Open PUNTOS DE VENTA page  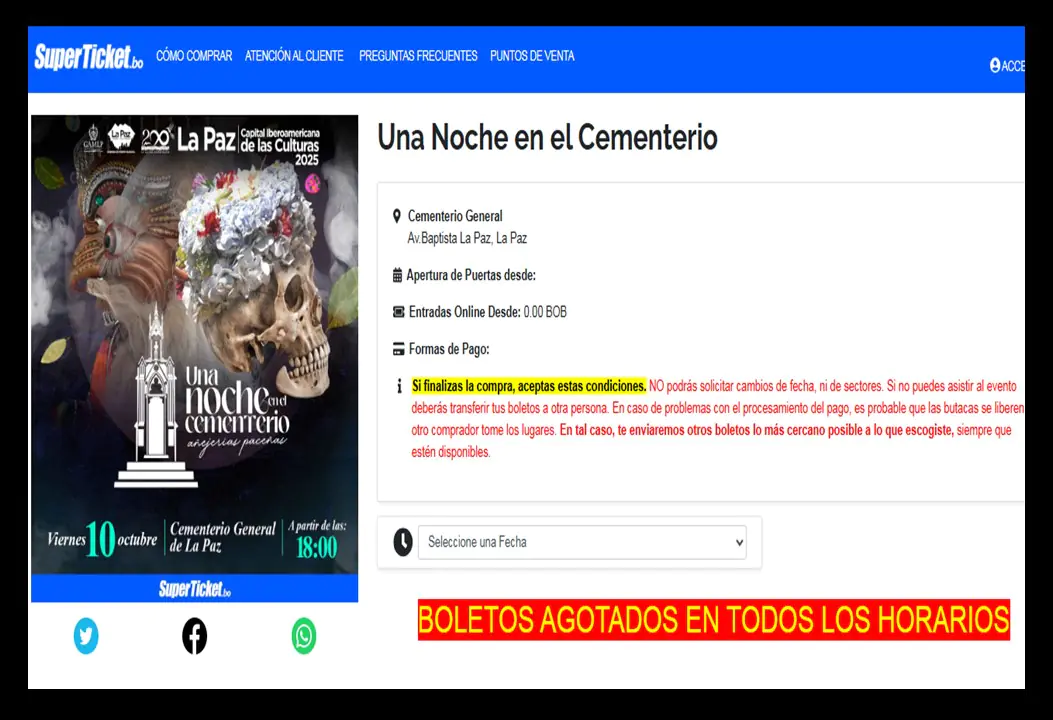coord(532,56)
